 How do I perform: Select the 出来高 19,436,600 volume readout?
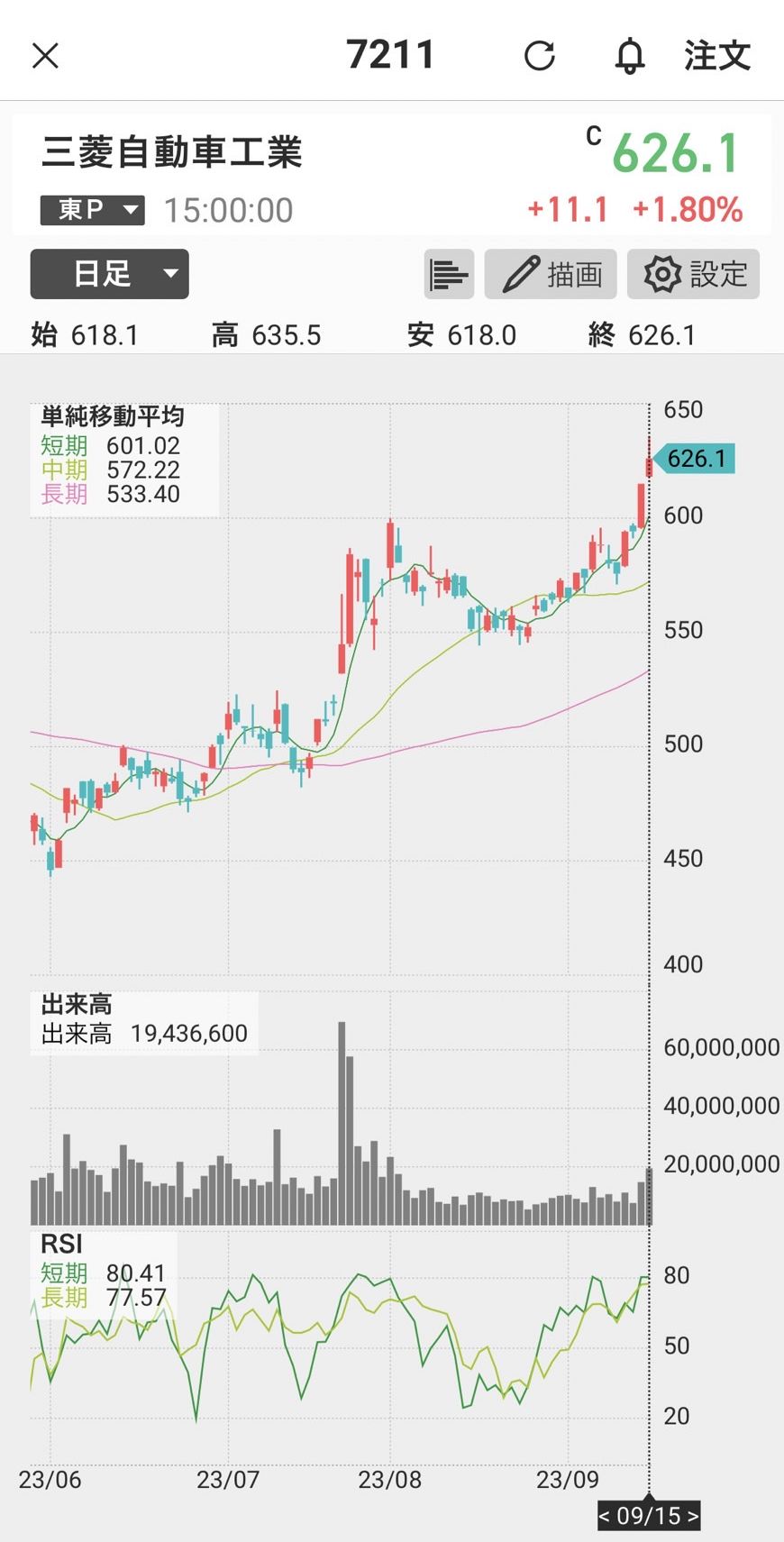click(x=144, y=1033)
